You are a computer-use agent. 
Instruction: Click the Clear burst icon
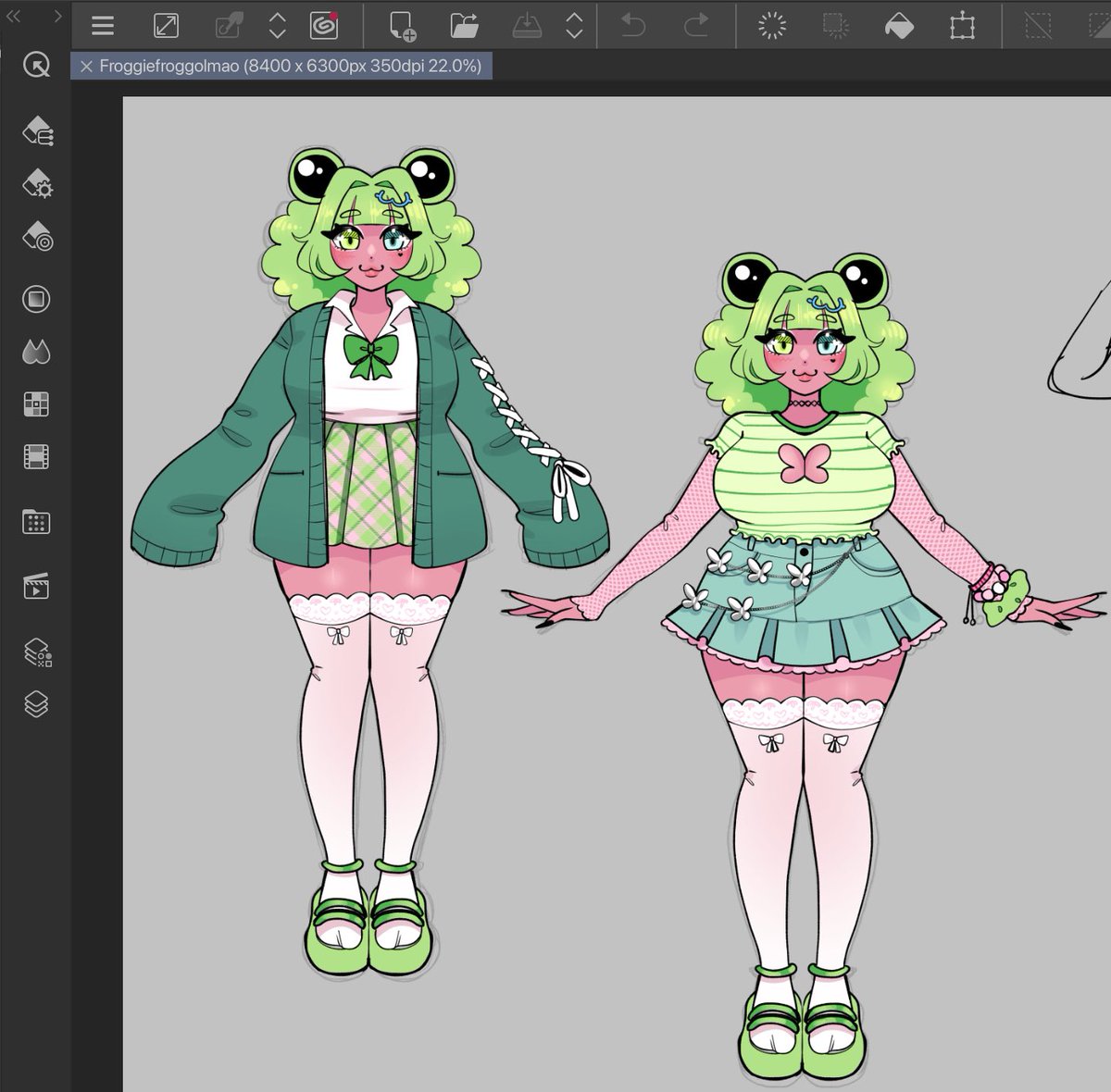[771, 26]
